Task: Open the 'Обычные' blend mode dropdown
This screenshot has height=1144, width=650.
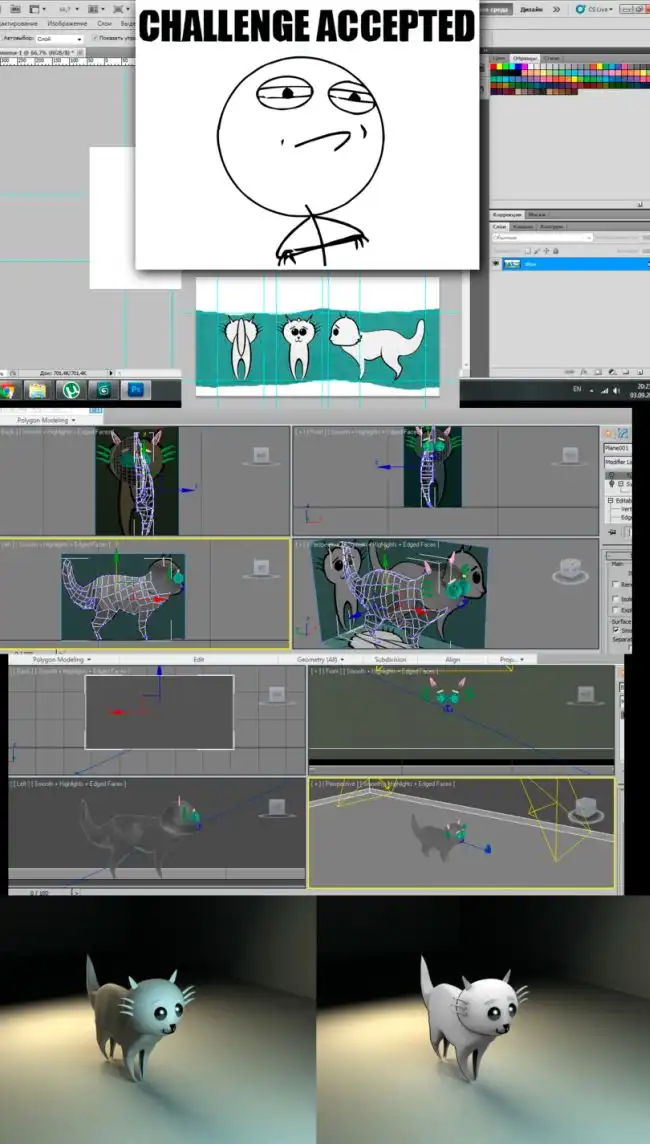Action: 541,238
